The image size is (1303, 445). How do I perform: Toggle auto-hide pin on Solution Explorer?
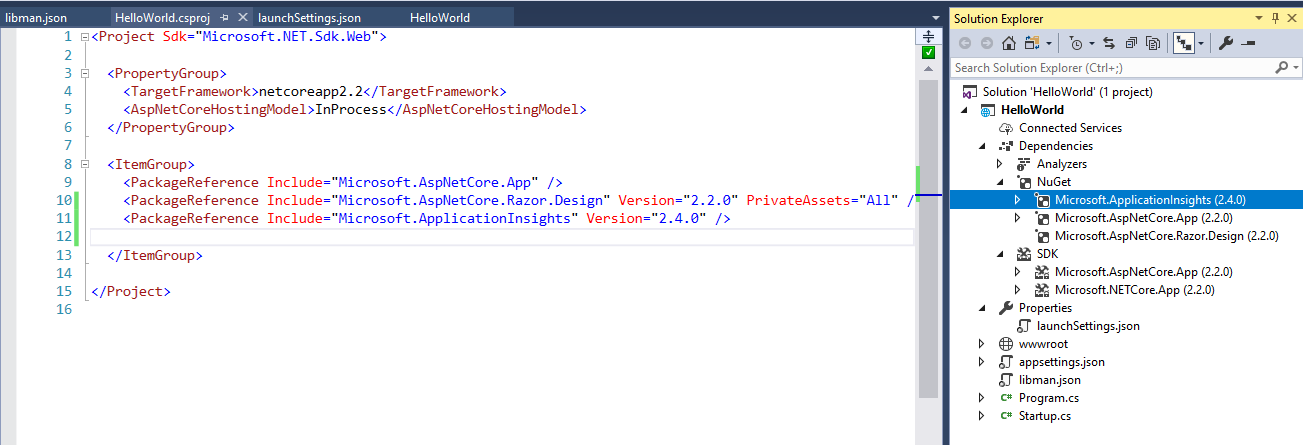(1275, 18)
